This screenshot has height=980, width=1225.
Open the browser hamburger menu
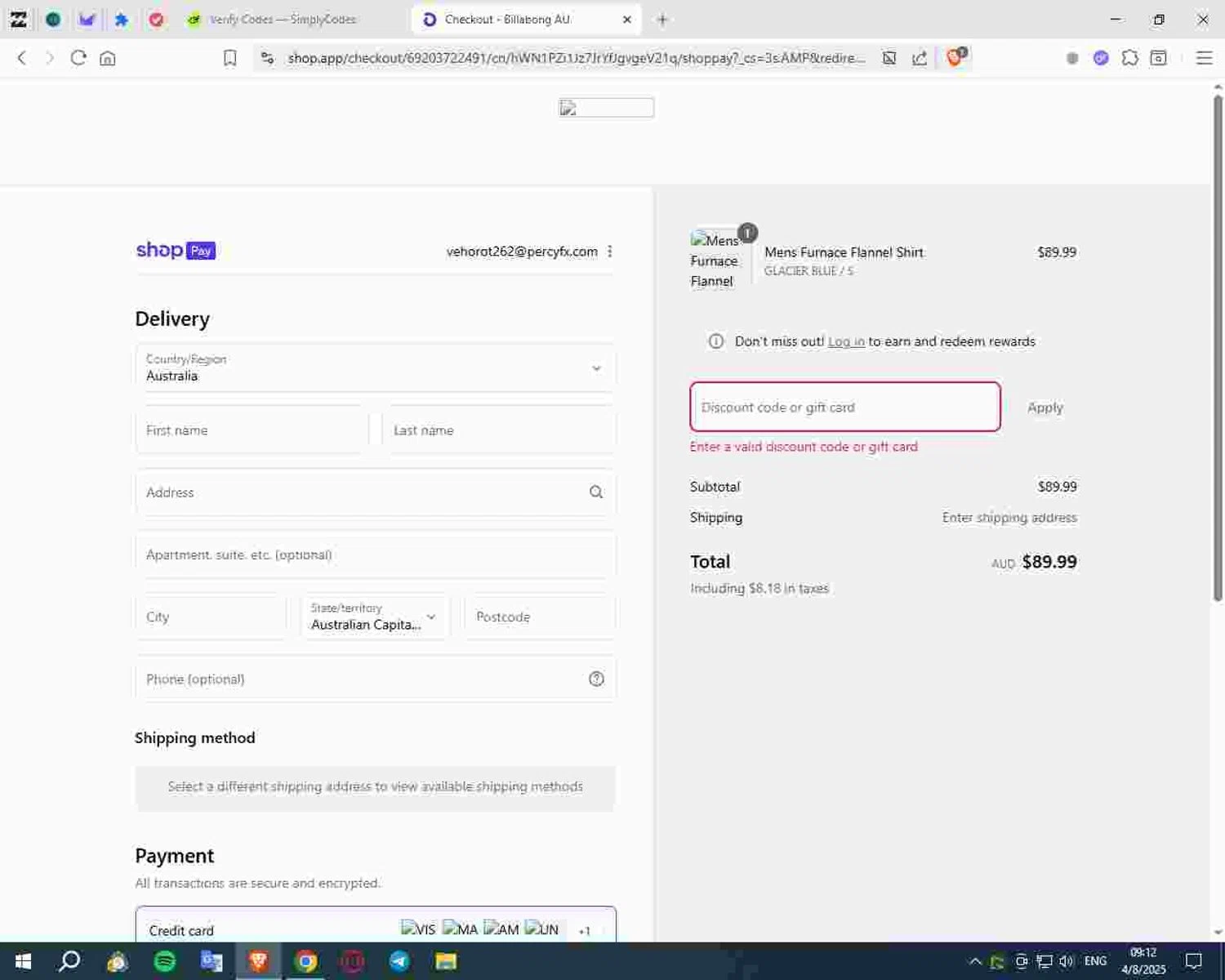[1204, 58]
